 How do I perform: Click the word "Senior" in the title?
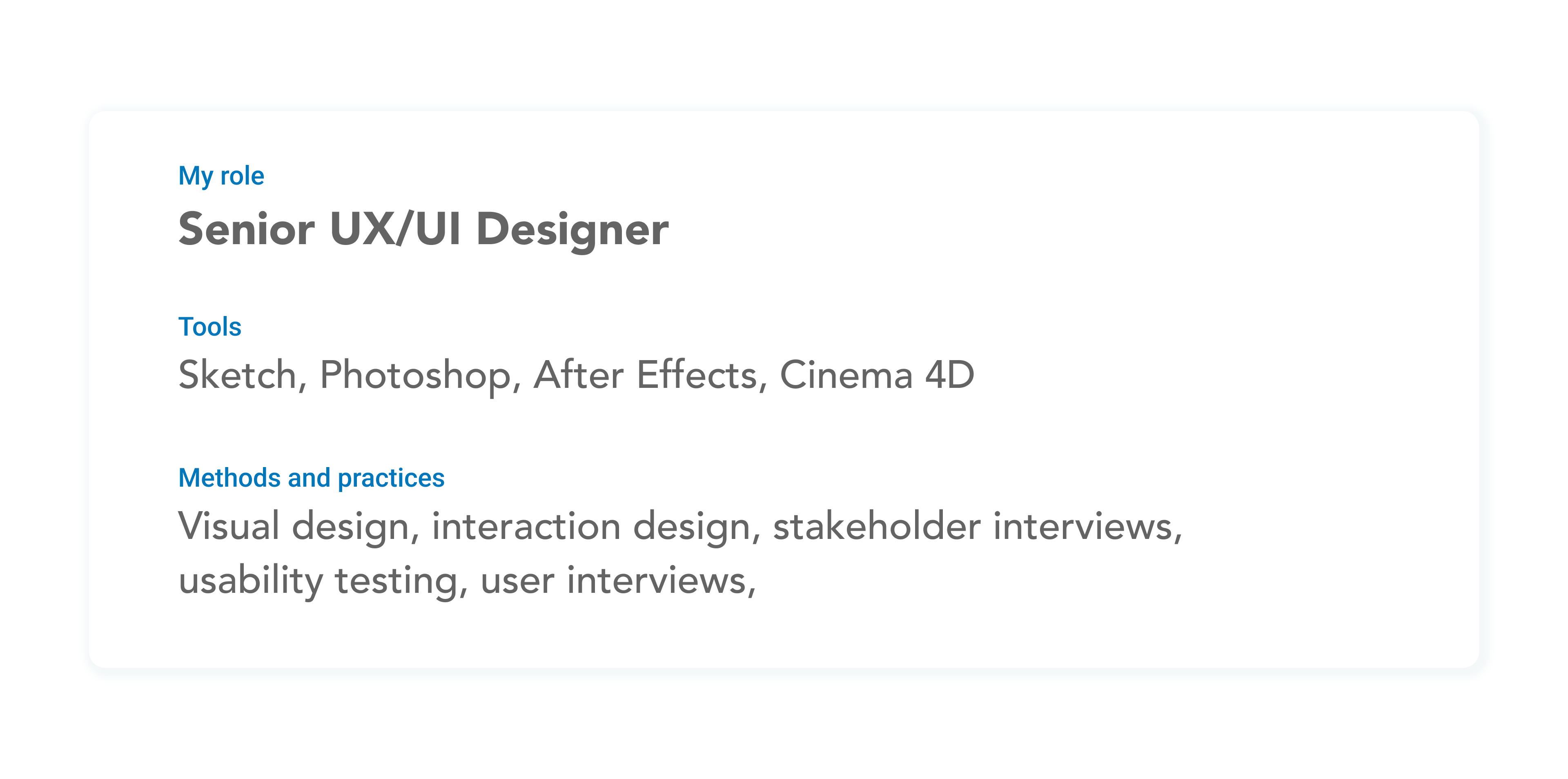pos(247,229)
